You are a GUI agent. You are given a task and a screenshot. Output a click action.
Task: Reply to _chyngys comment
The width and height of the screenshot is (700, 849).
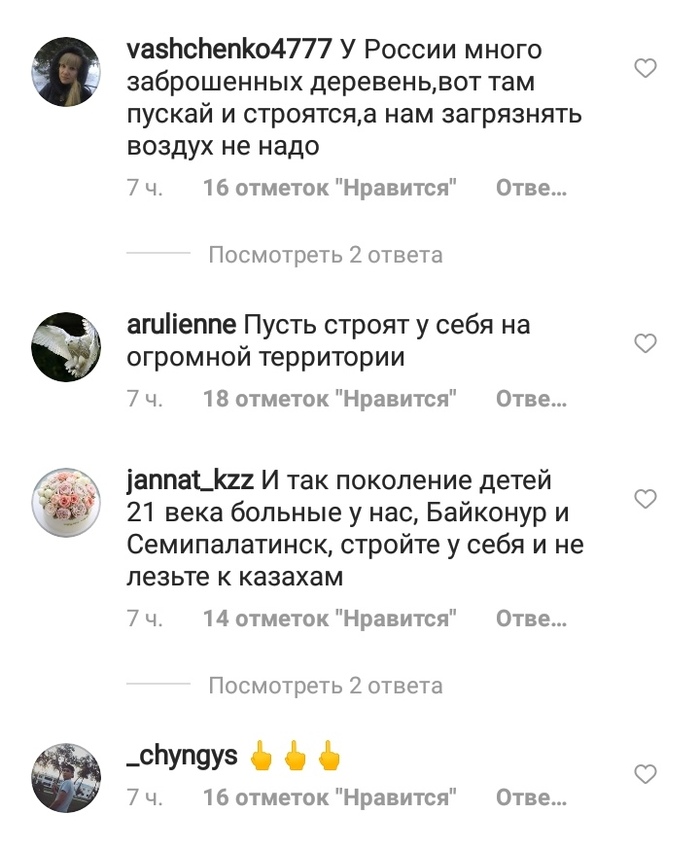pyautogui.click(x=531, y=797)
